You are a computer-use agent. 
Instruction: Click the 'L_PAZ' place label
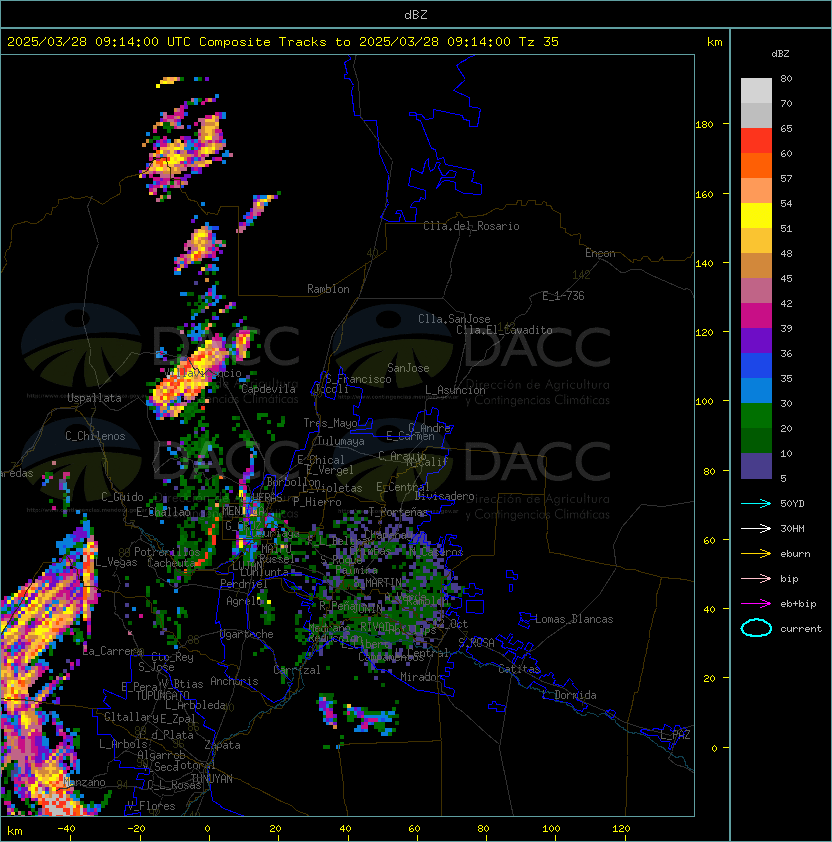[x=675, y=735]
